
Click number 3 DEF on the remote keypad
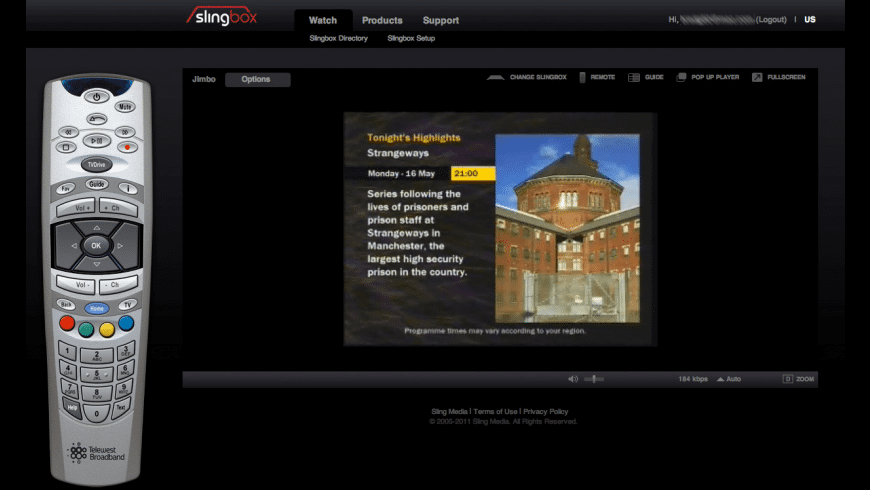125,351
